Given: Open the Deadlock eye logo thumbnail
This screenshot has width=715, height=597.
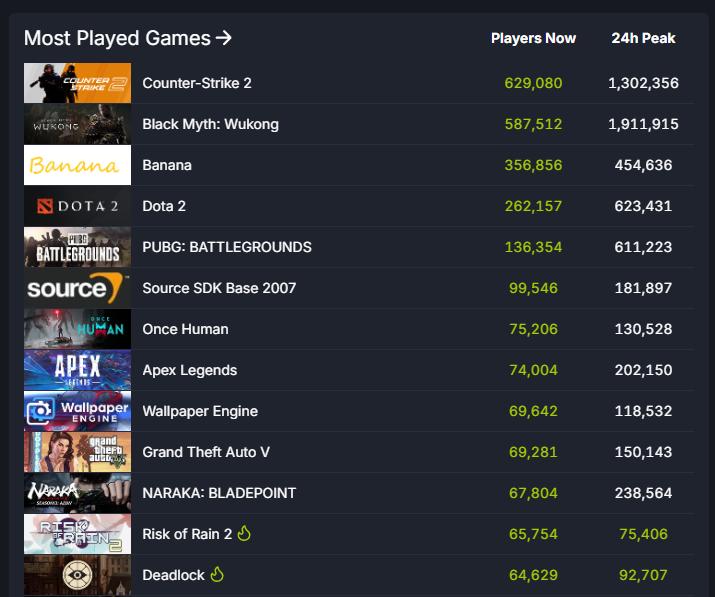Looking at the screenshot, I should click(x=78, y=576).
